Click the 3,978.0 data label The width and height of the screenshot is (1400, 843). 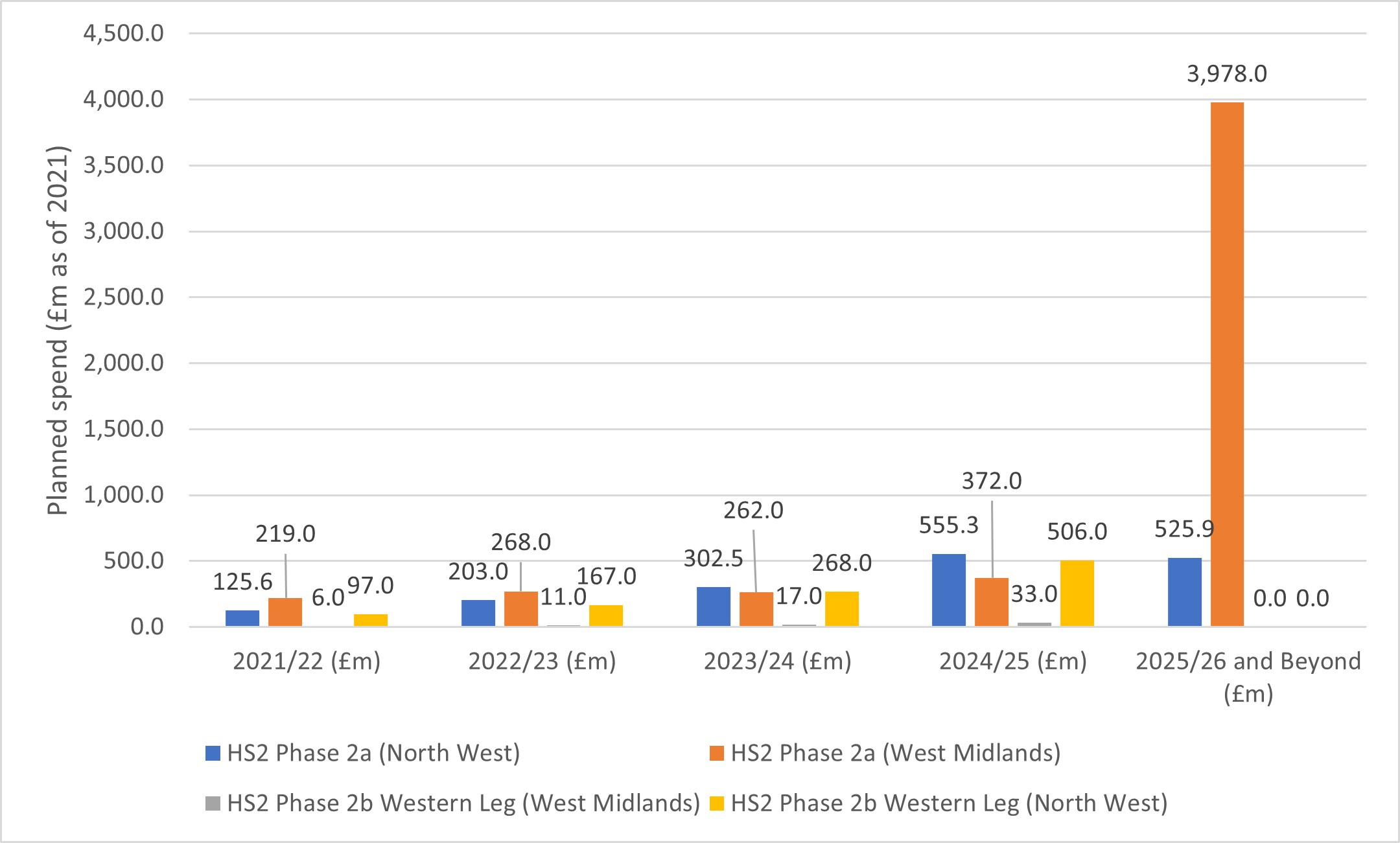1228,75
